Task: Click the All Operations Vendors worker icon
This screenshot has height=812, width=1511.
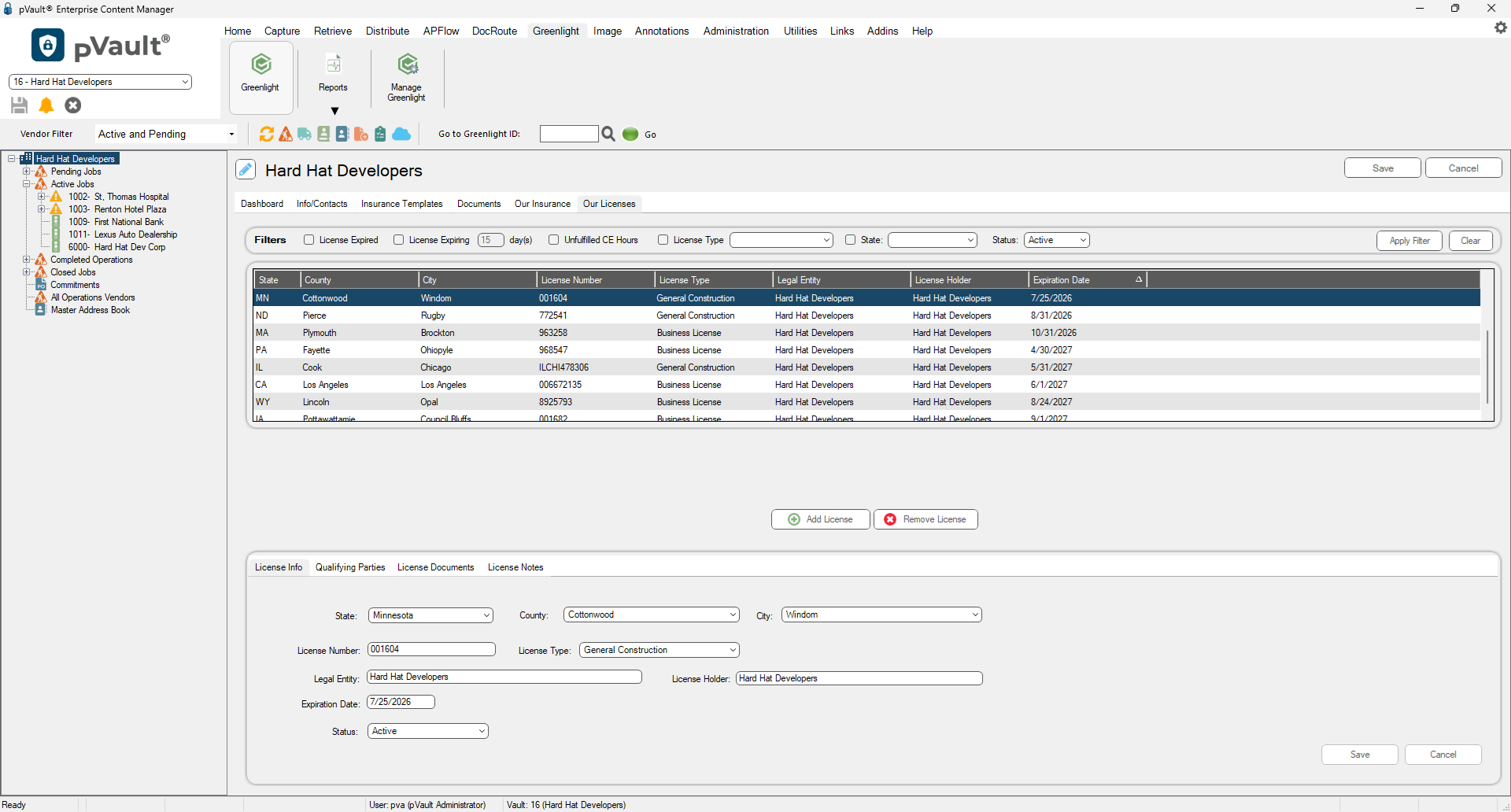Action: 41,297
